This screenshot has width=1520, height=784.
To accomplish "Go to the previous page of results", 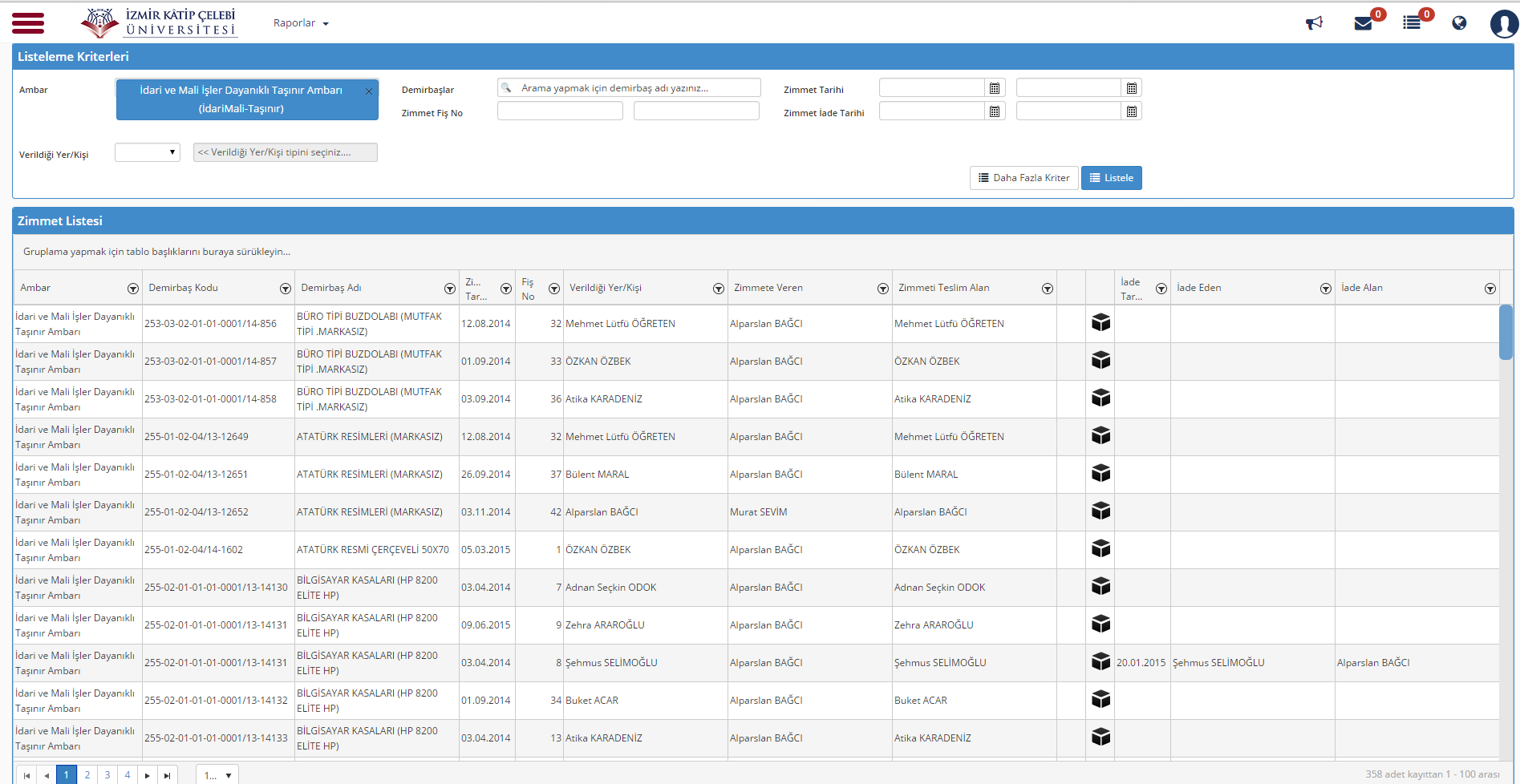I will click(x=47, y=775).
